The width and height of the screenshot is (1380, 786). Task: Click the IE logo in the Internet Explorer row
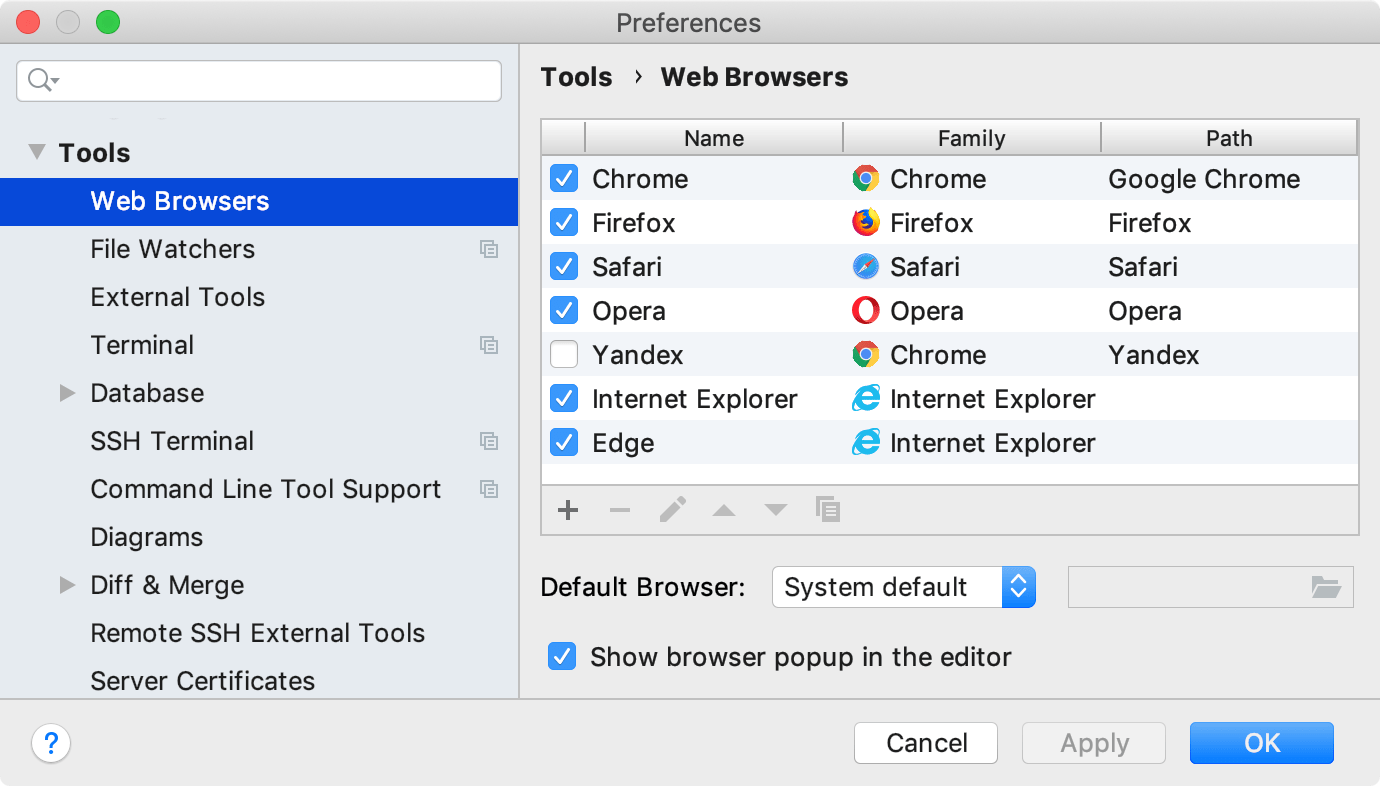tap(865, 399)
